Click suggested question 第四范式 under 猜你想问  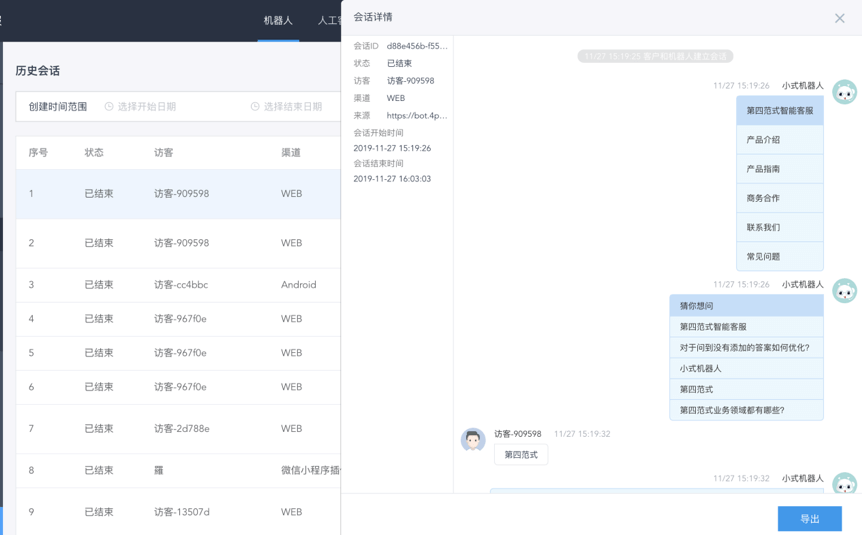(x=746, y=389)
